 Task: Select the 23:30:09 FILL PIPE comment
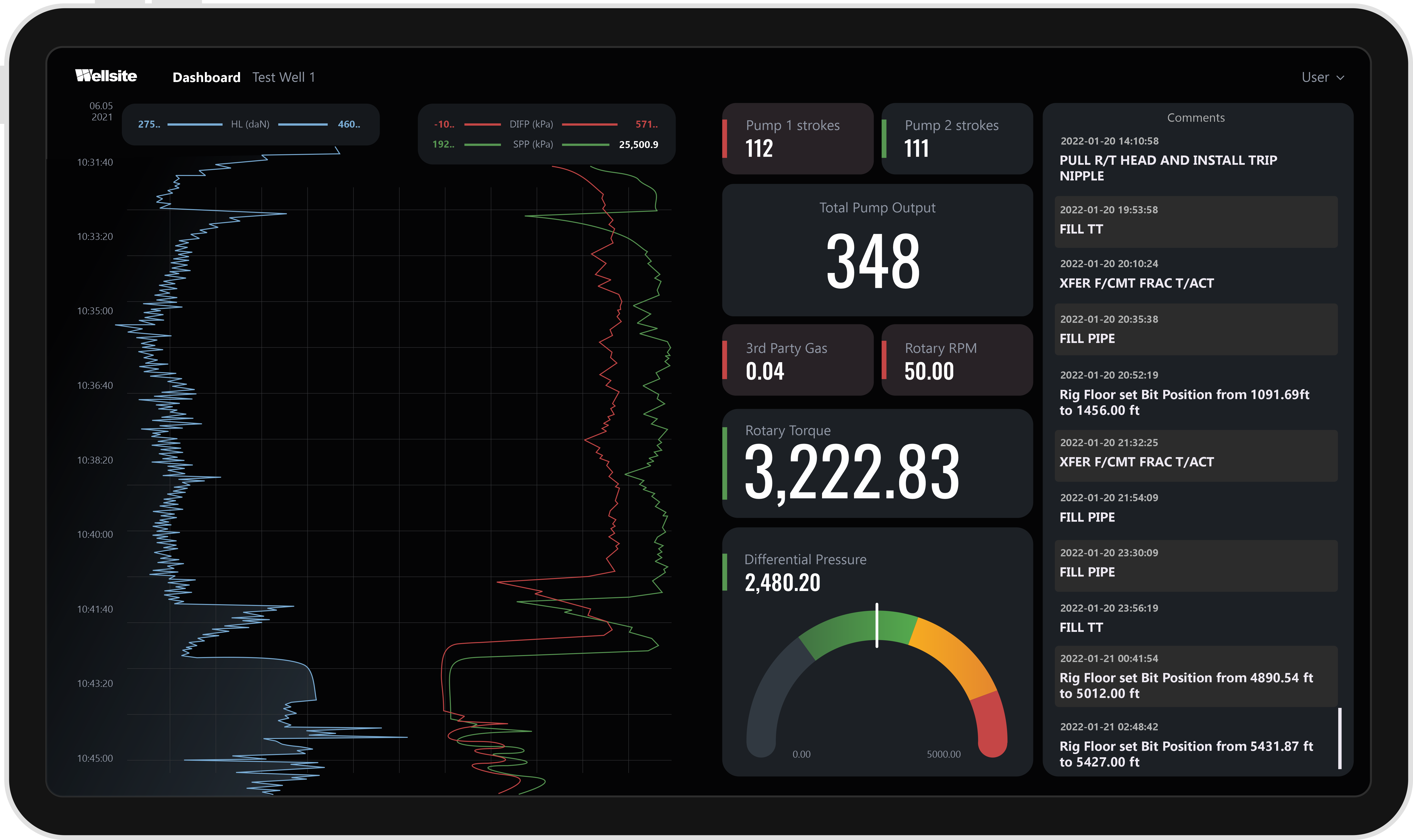pos(1196,566)
